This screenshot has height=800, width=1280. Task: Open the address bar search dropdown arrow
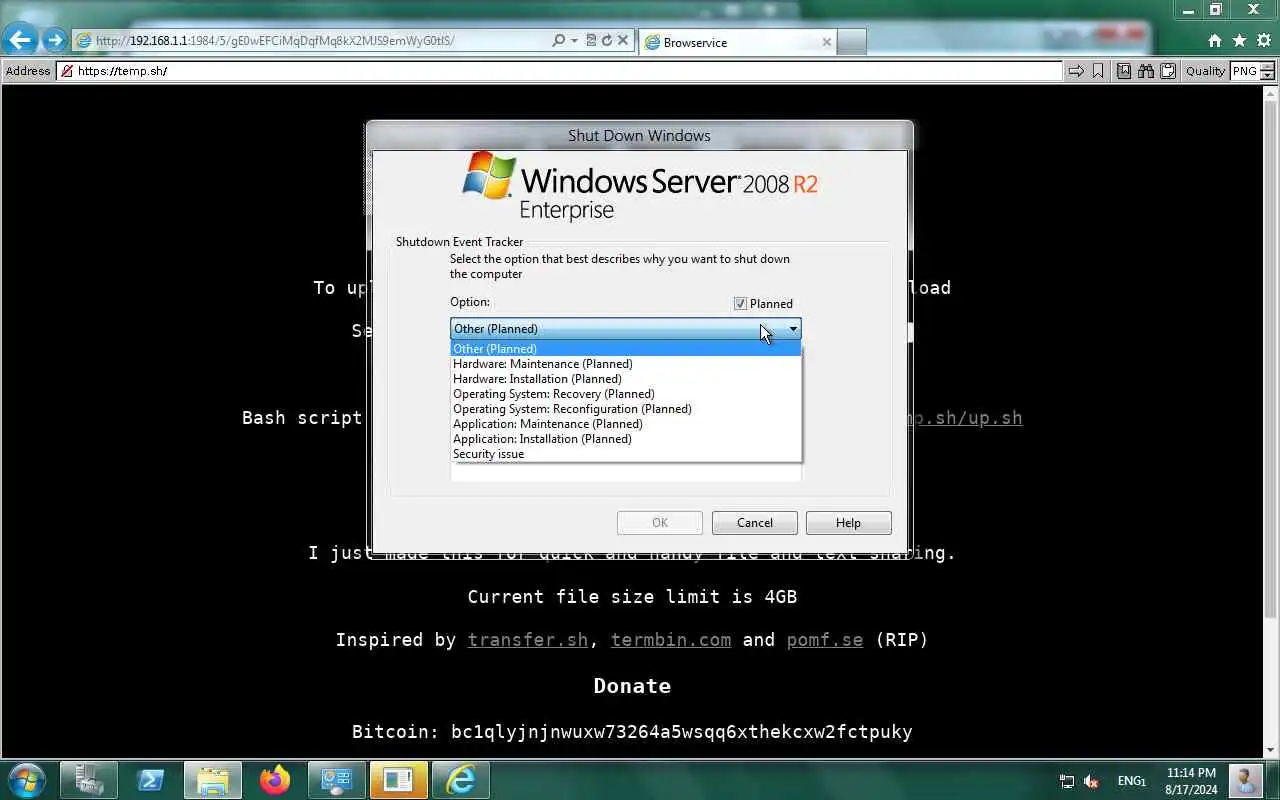[x=574, y=41]
